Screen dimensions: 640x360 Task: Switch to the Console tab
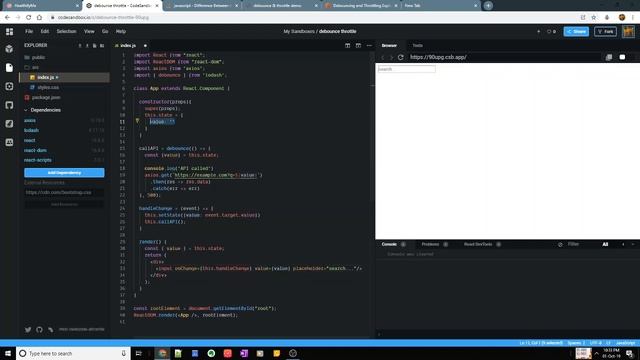[x=389, y=244]
